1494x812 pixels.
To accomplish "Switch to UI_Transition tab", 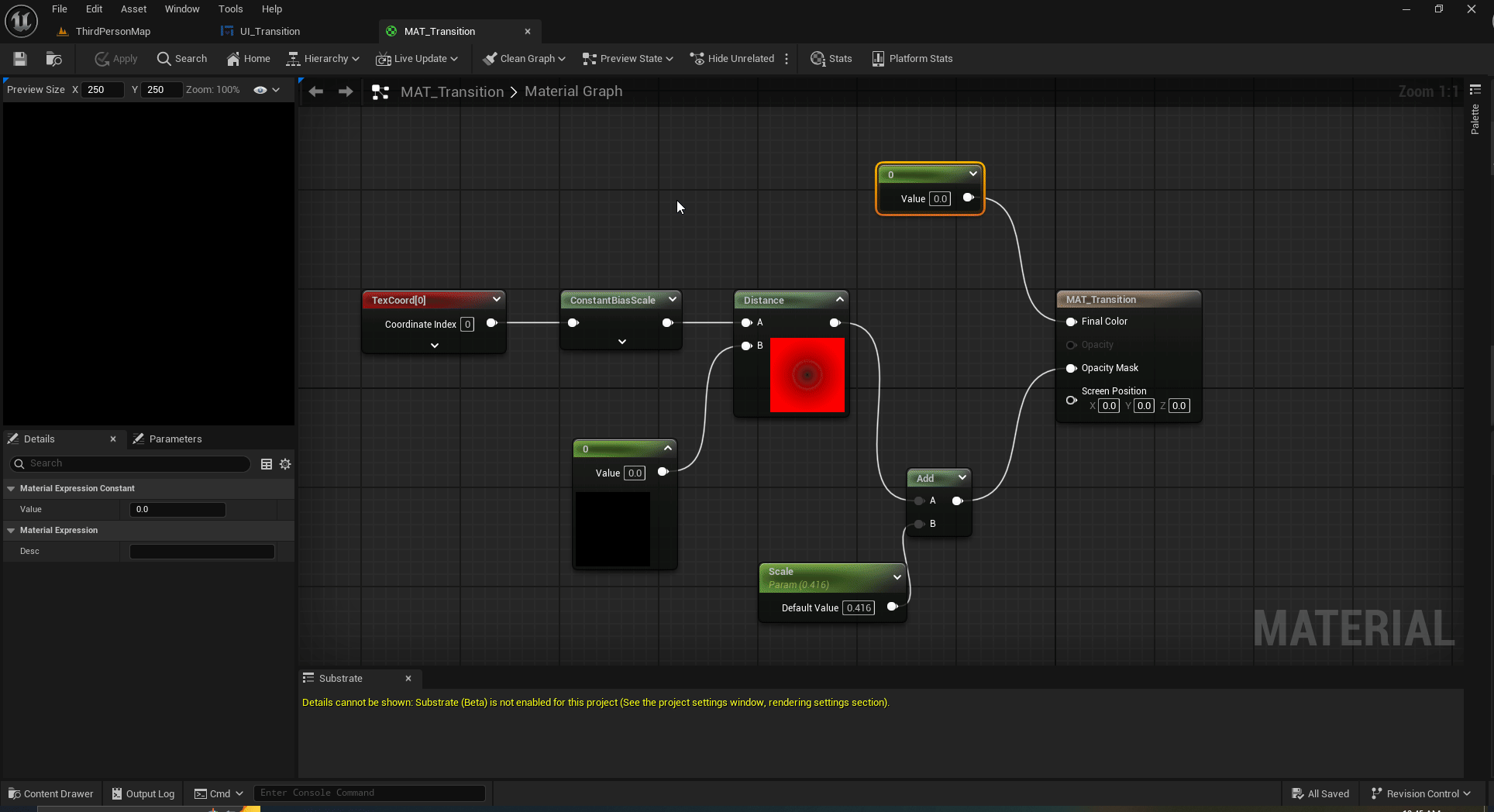I will click(x=270, y=32).
